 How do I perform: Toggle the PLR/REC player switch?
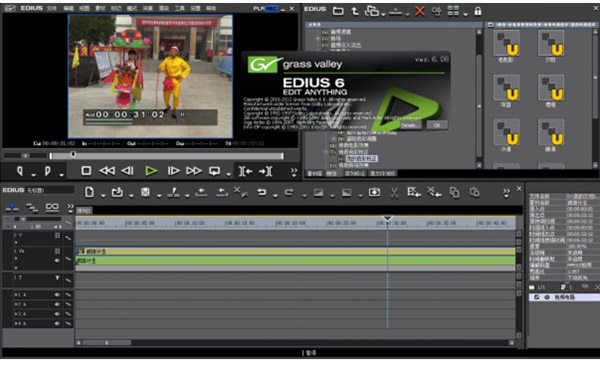(265, 8)
